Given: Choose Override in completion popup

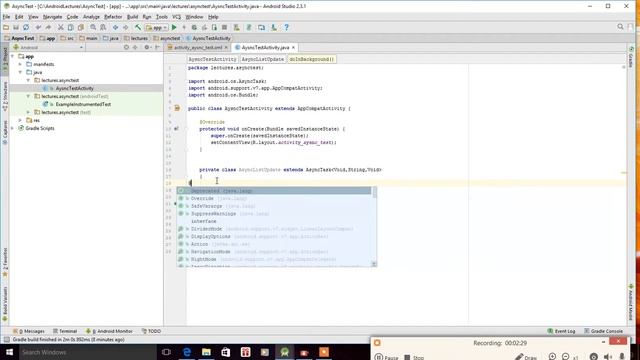Looking at the screenshot, I should 274,198.
